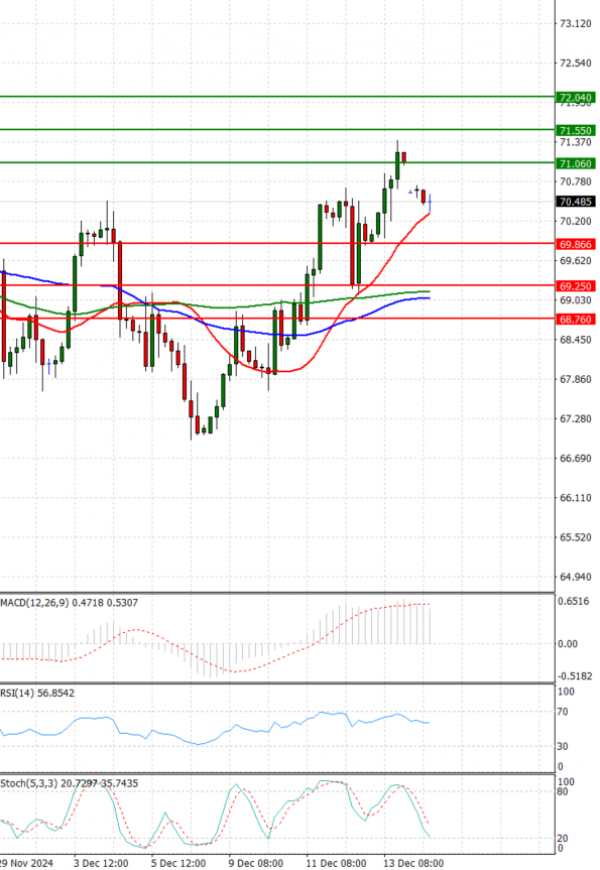Click the 29 Nov 2024 time axis label
The height and width of the screenshot is (870, 600).
tap(27, 863)
